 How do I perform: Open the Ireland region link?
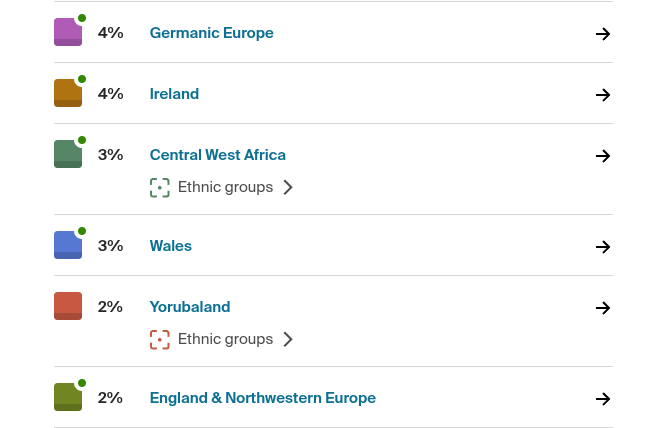(x=174, y=94)
